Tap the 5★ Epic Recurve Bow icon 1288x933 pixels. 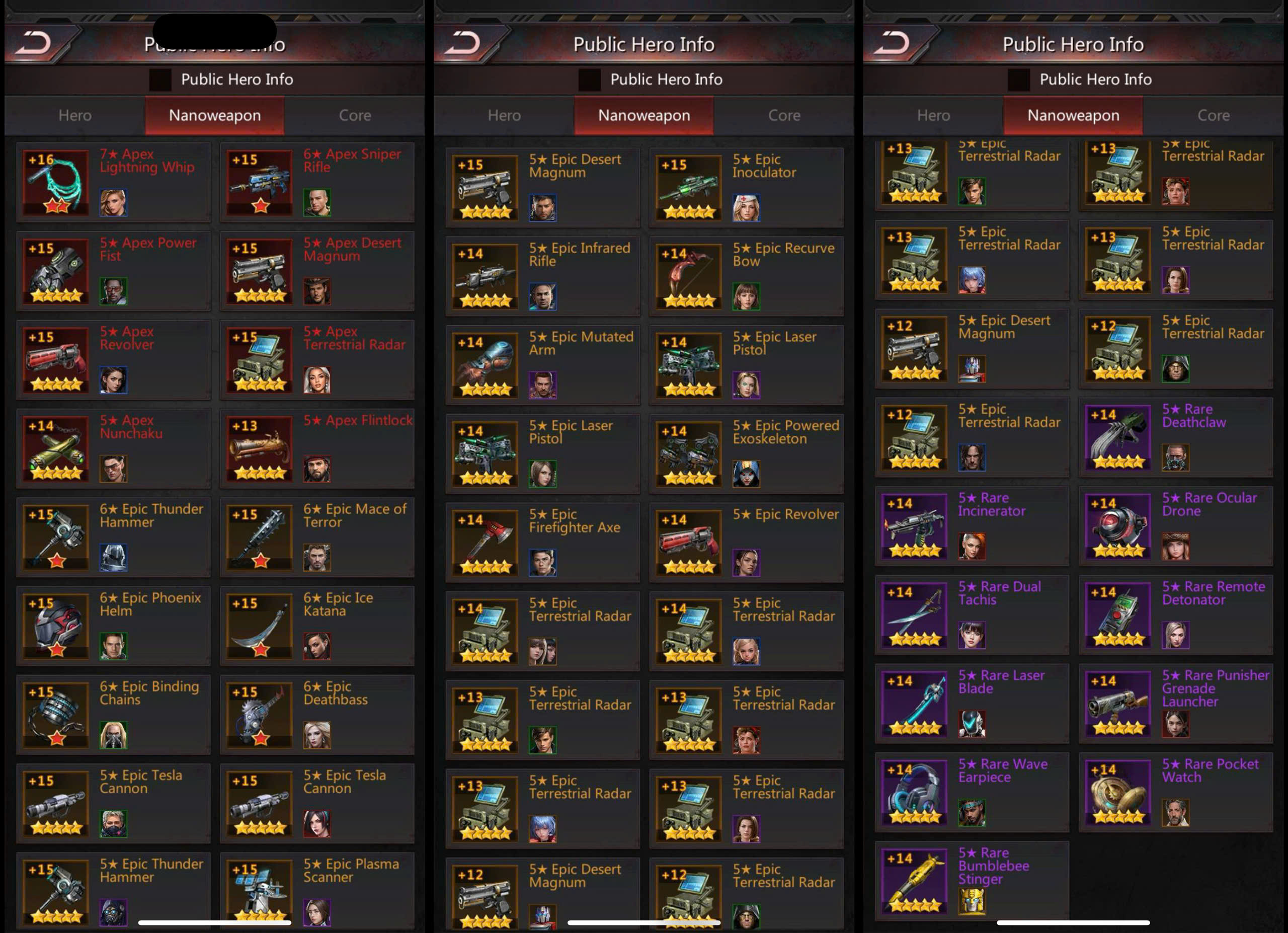[x=688, y=276]
